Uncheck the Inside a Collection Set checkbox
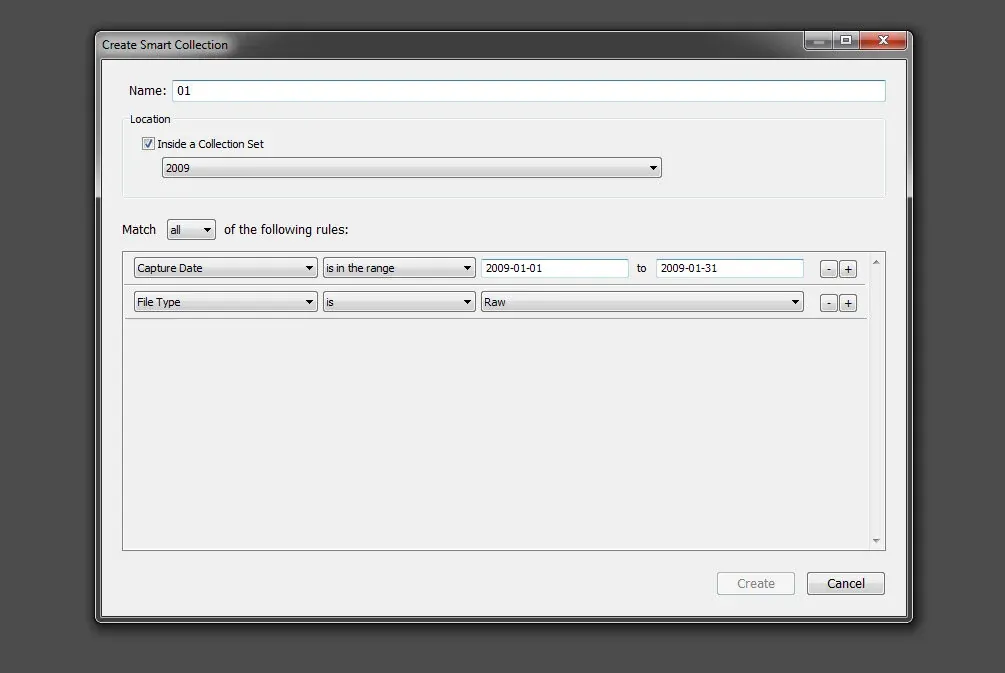 click(x=148, y=144)
